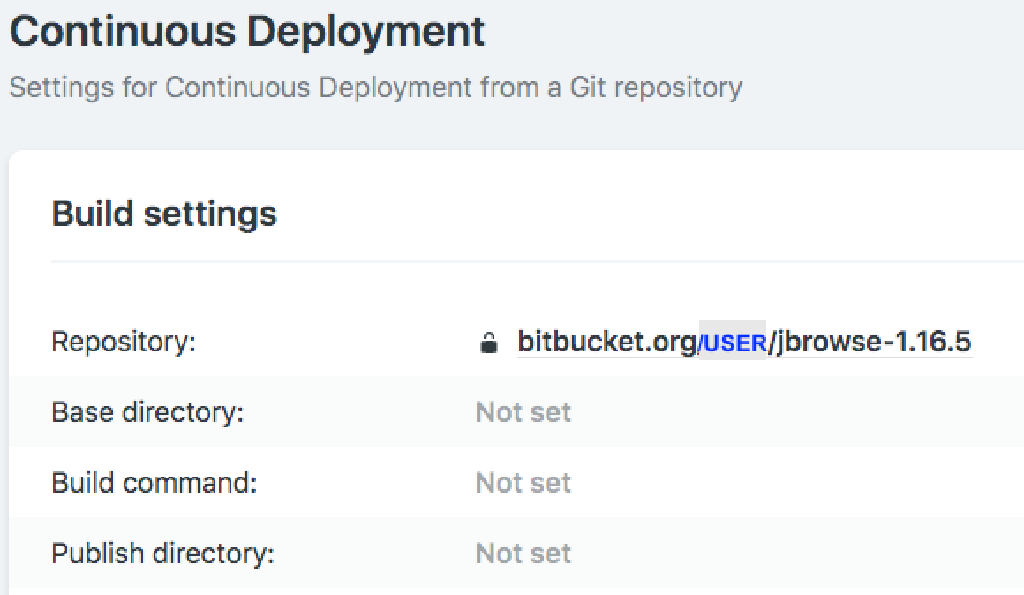1024x595 pixels.
Task: Click the Publish directory 'Not set' field
Action: pyautogui.click(x=523, y=553)
